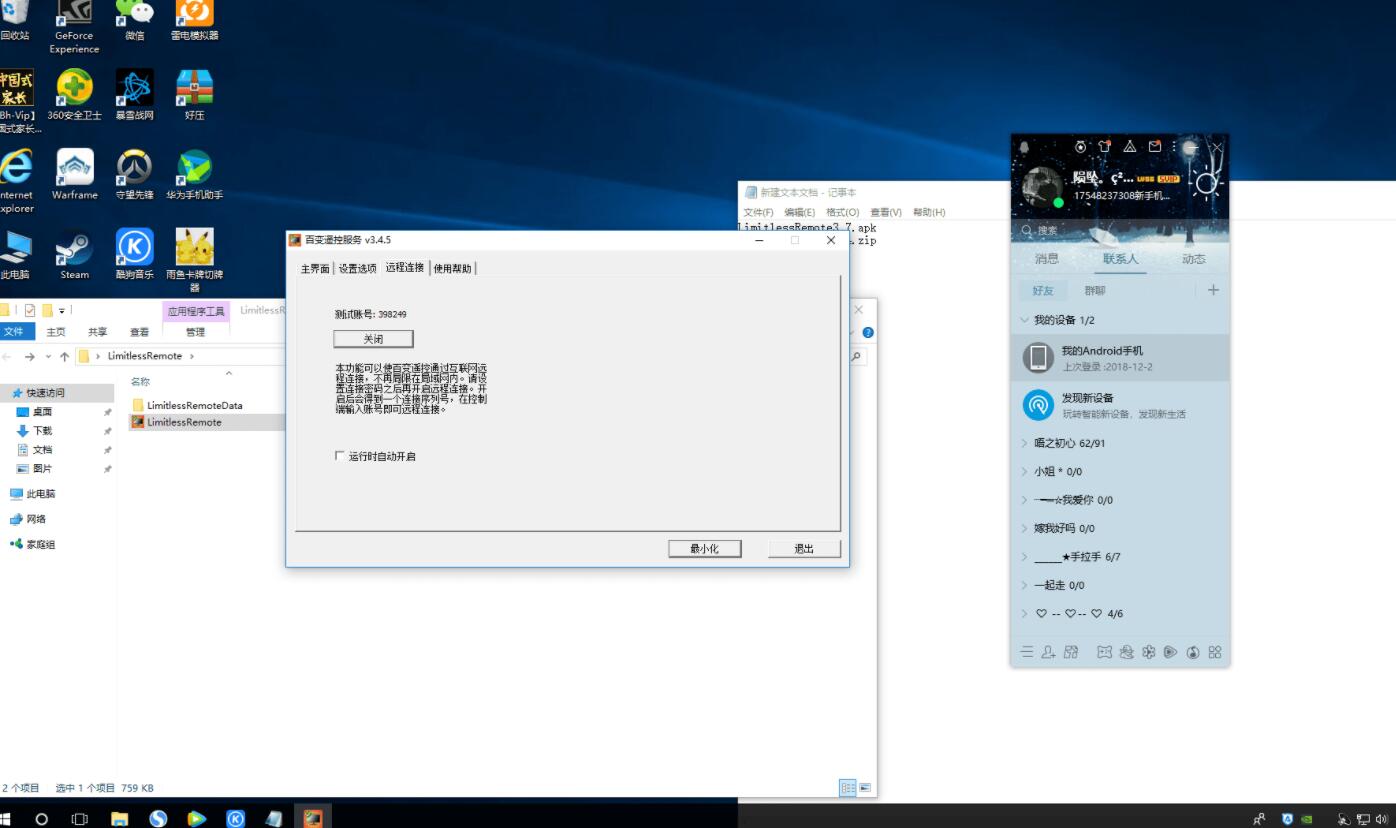Open 消息 tab in QQ
This screenshot has height=828, width=1396.
point(1046,259)
